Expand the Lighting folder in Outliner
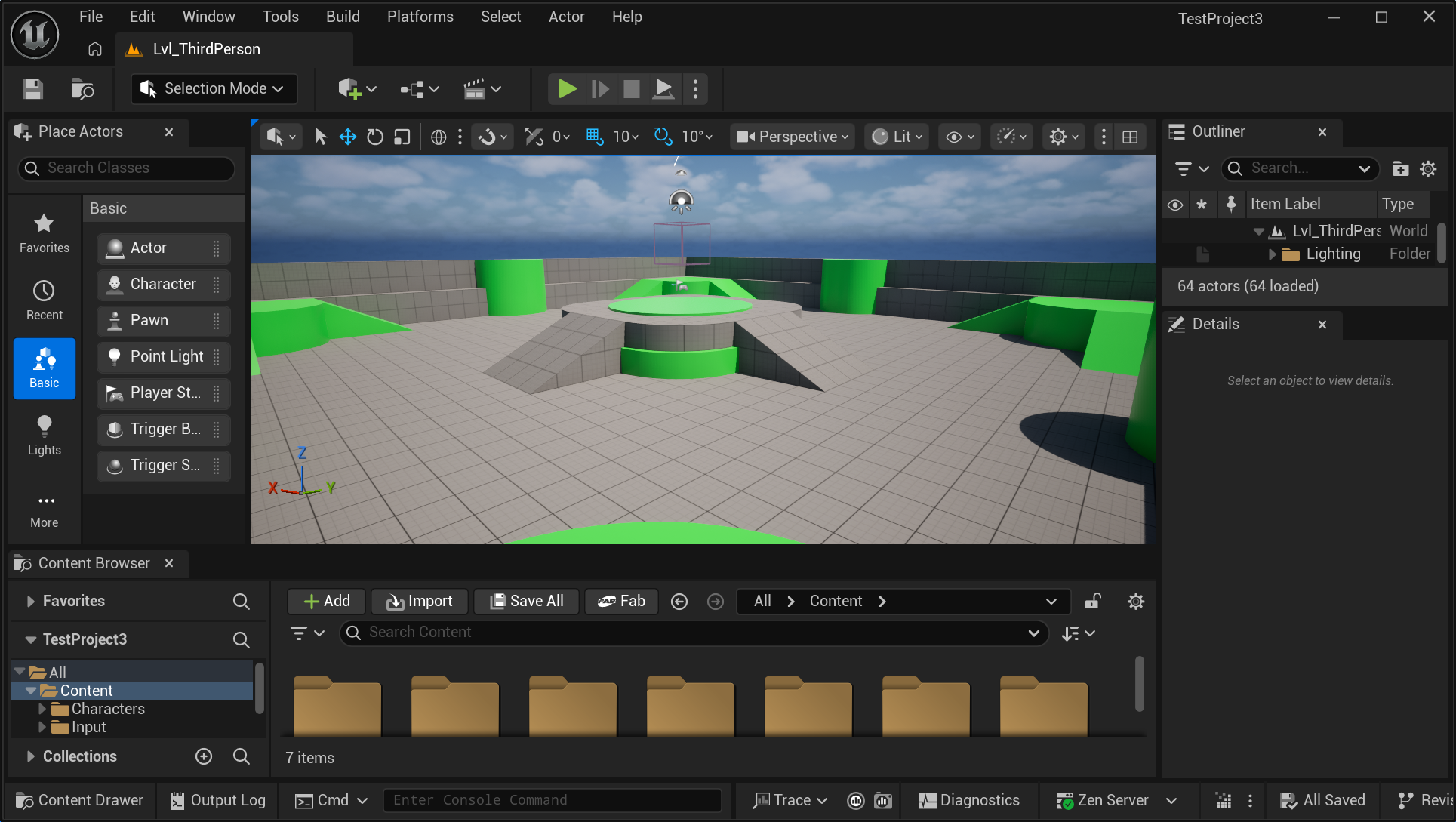The height and width of the screenshot is (822, 1456). (x=1273, y=254)
